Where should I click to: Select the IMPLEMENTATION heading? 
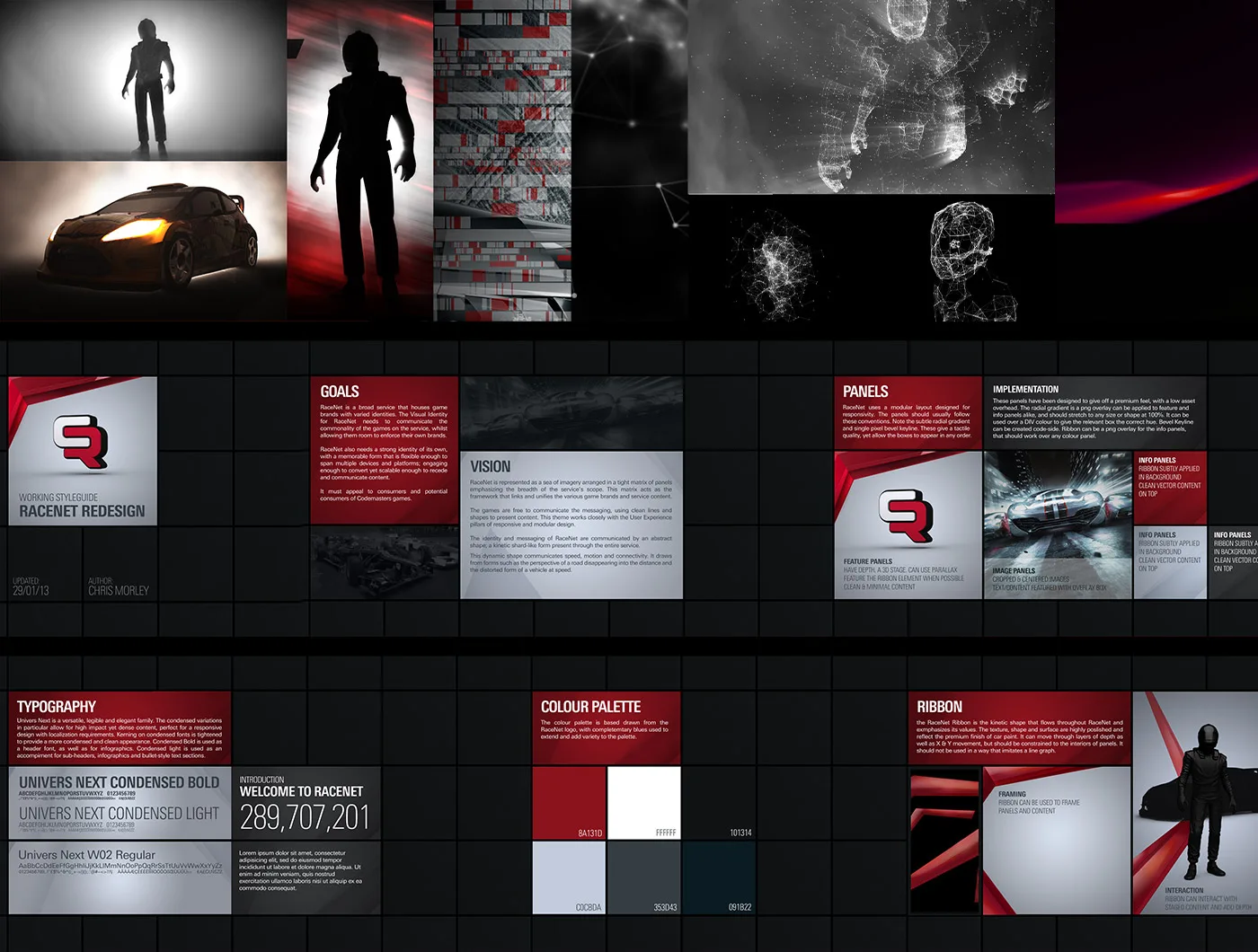(1025, 389)
